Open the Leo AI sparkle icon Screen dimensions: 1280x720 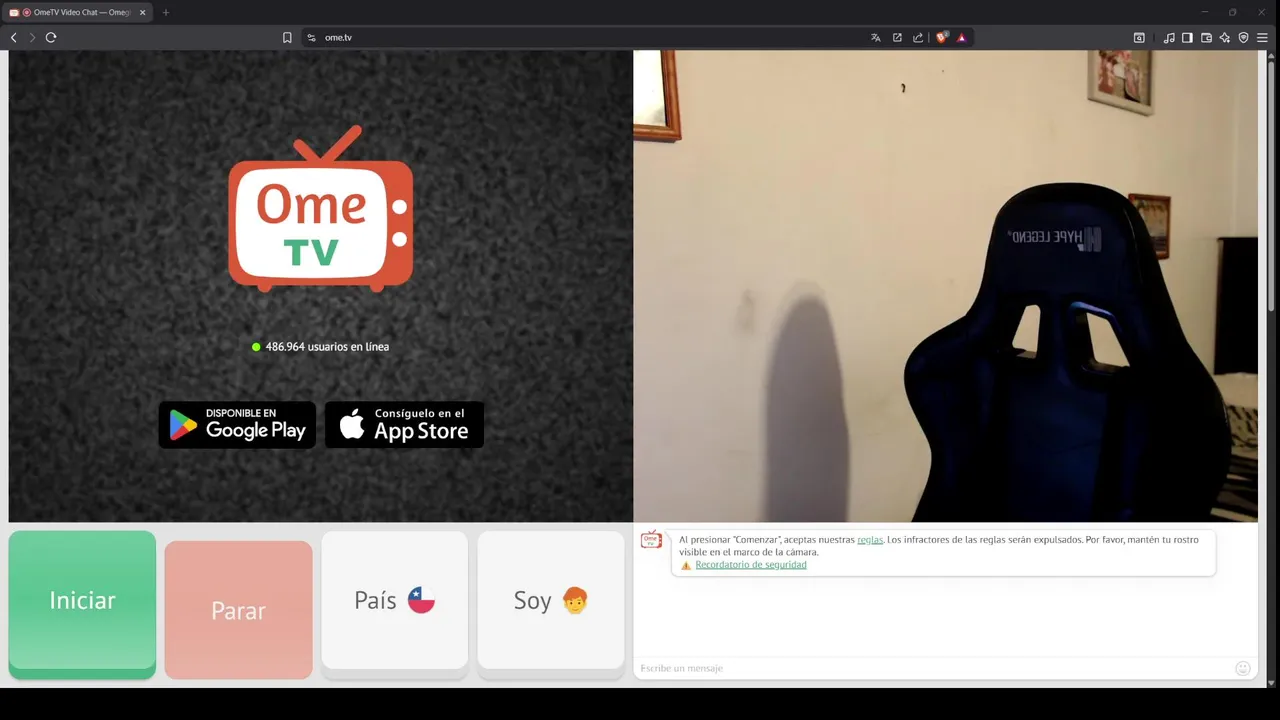1225,37
